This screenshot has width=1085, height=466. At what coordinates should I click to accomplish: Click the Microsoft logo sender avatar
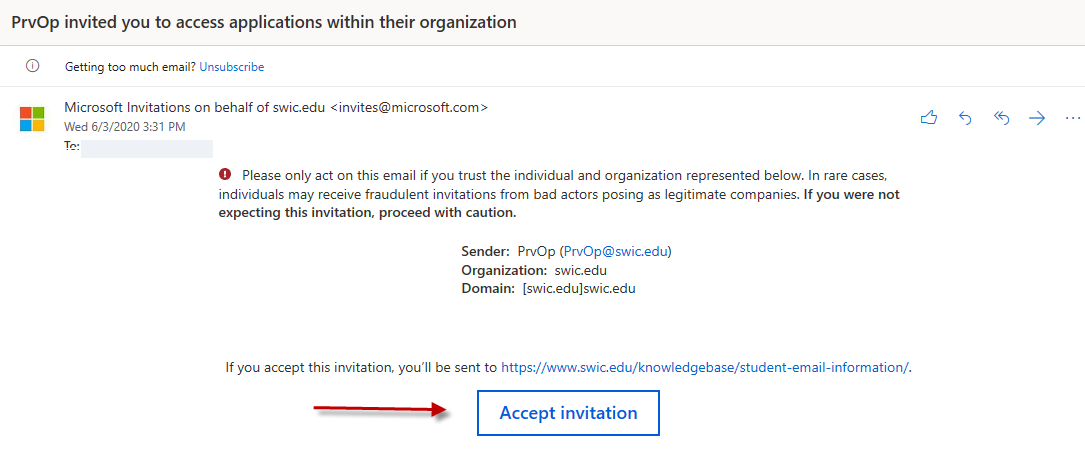click(x=32, y=119)
